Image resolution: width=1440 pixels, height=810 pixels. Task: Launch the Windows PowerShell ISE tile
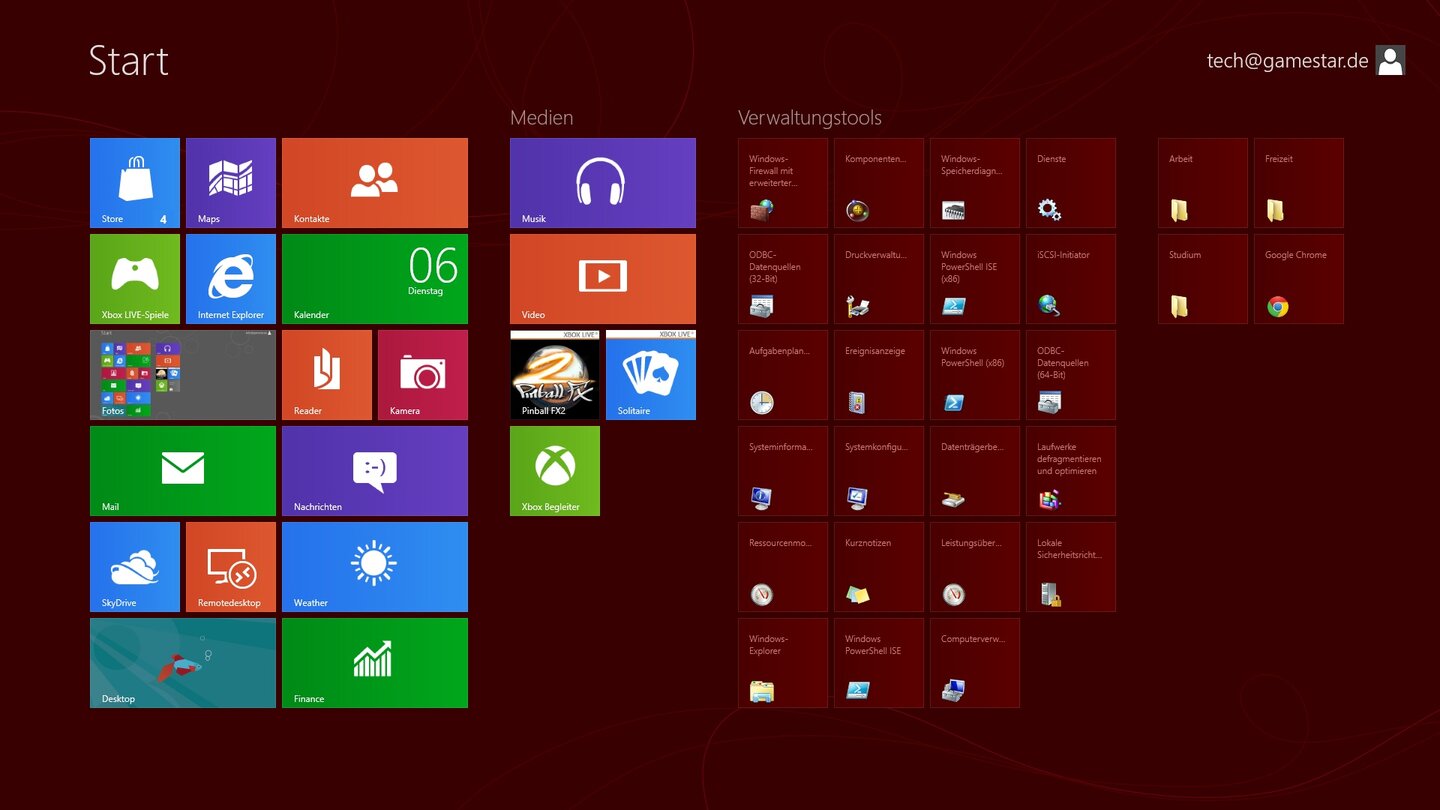coord(879,663)
